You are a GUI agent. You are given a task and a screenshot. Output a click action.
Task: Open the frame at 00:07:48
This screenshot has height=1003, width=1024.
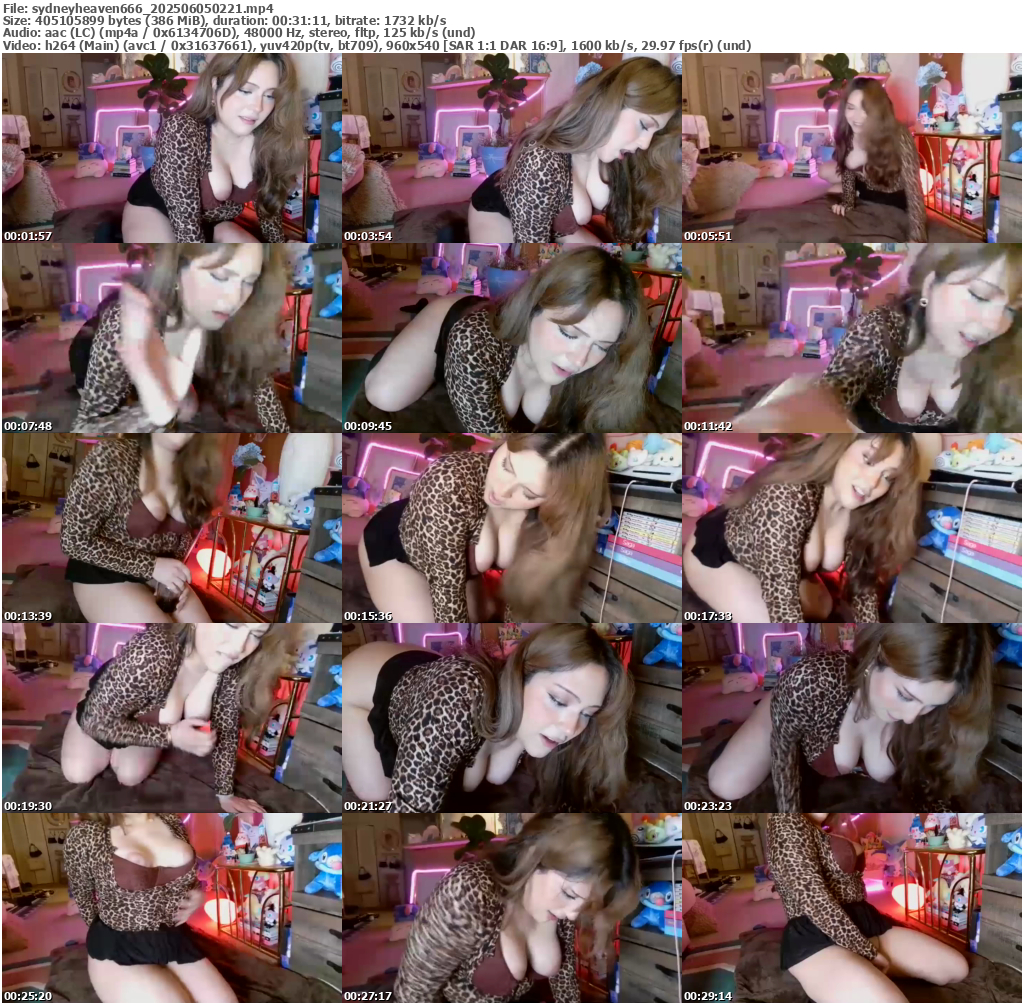coord(171,338)
